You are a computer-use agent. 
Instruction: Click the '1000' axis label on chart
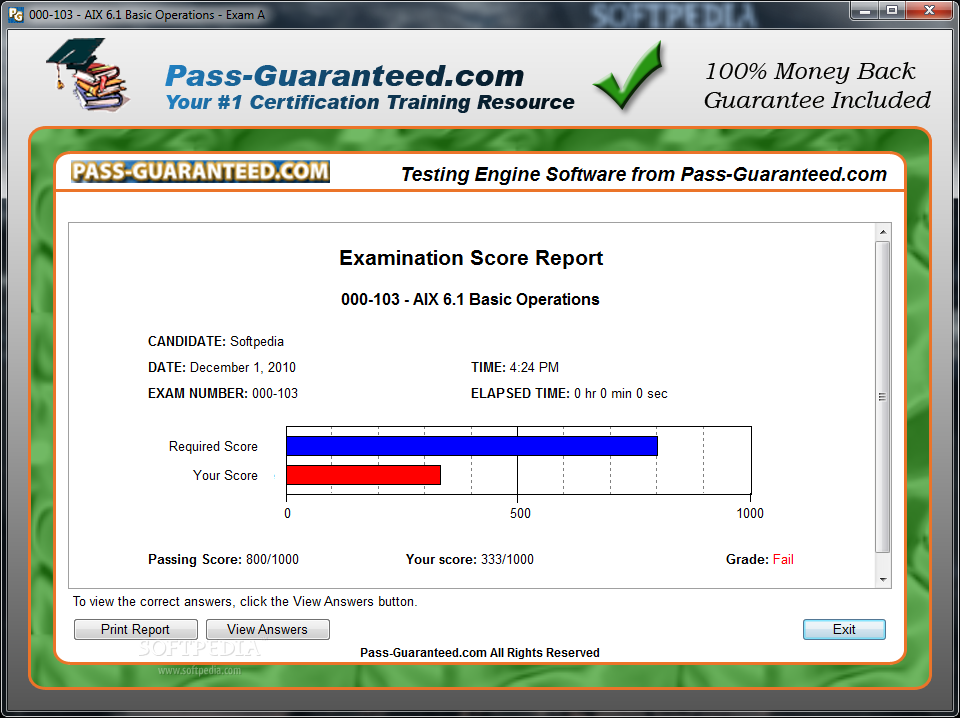[x=750, y=513]
